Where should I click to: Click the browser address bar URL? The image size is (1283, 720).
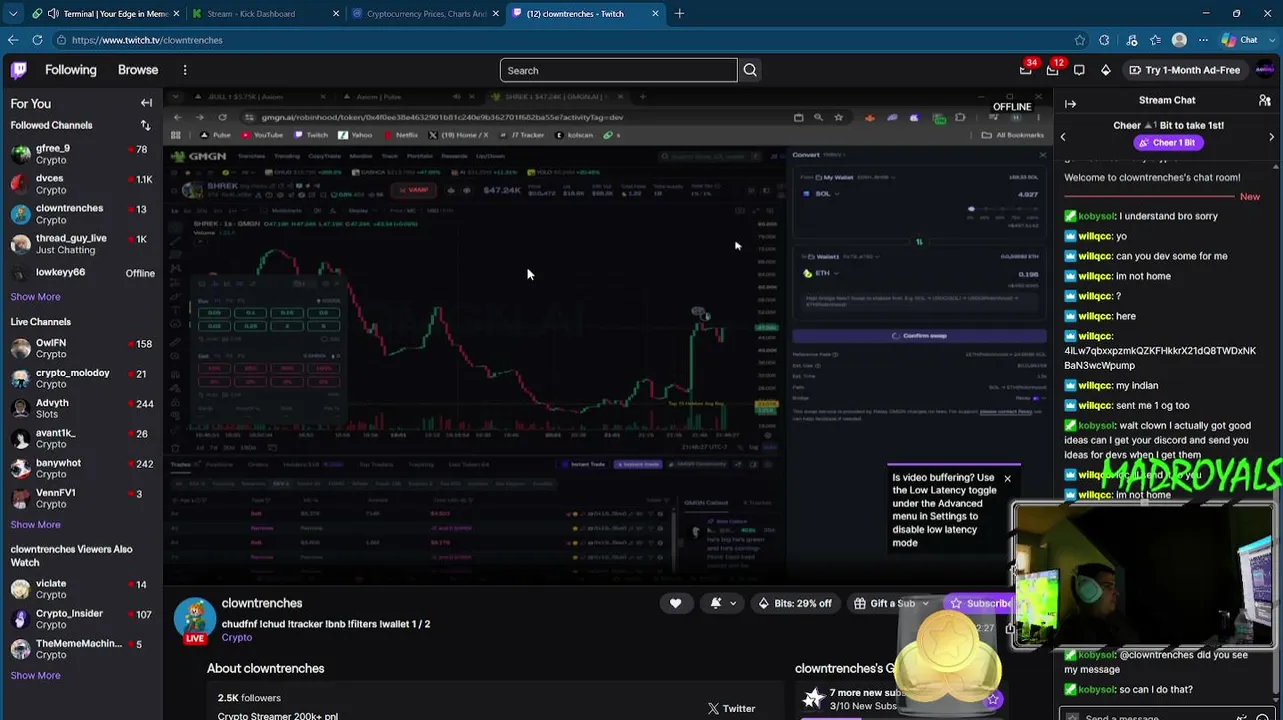pyautogui.click(x=147, y=40)
